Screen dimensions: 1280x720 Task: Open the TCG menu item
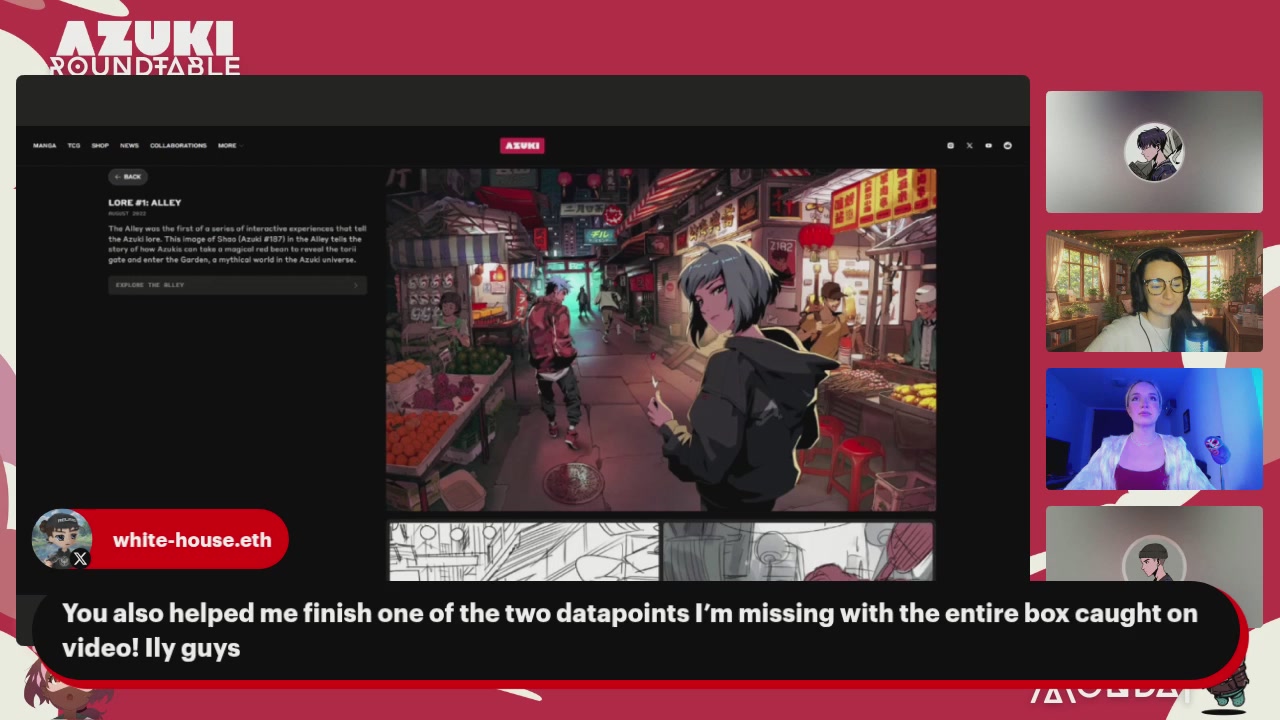(74, 146)
